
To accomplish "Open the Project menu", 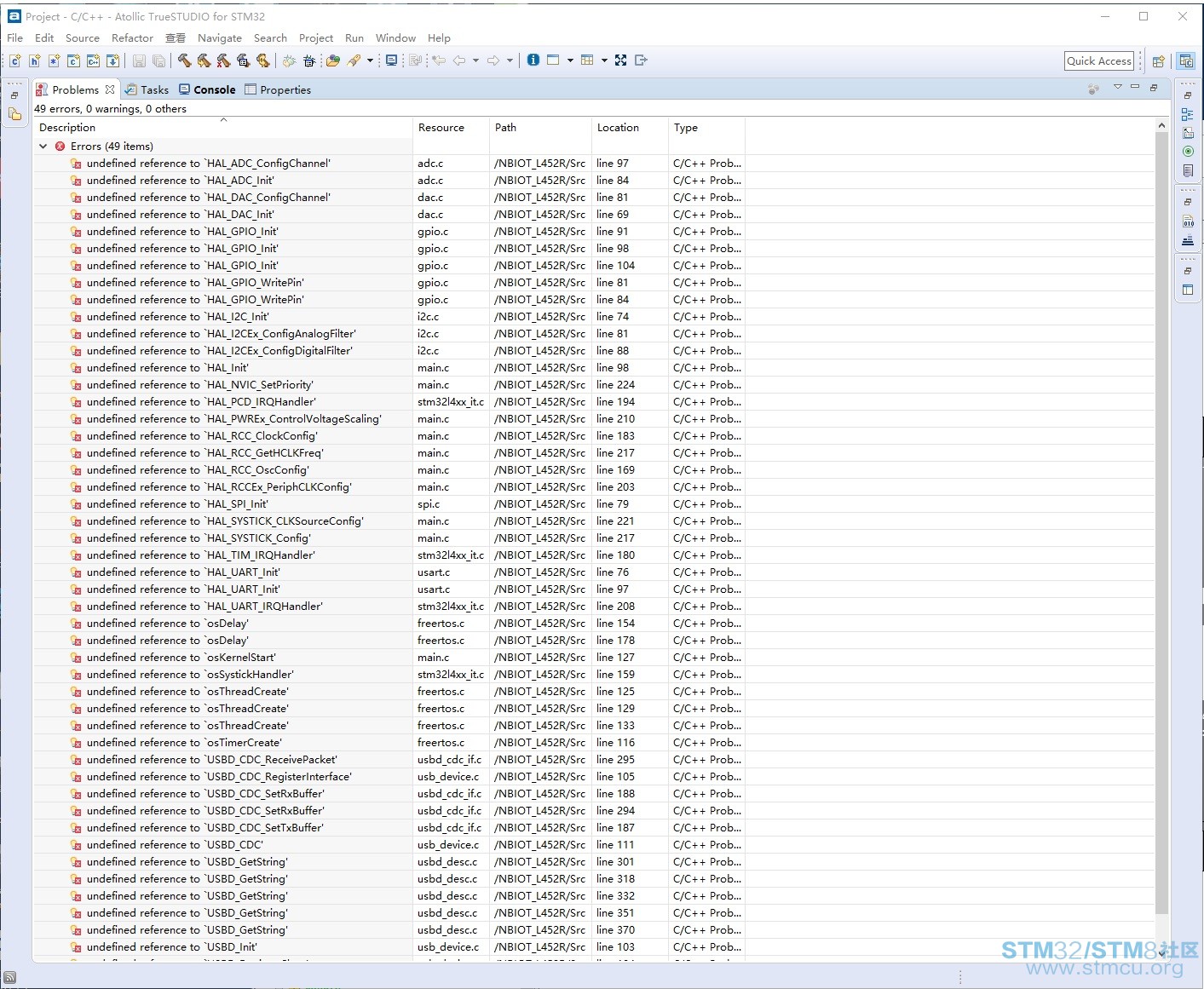I will click(316, 38).
